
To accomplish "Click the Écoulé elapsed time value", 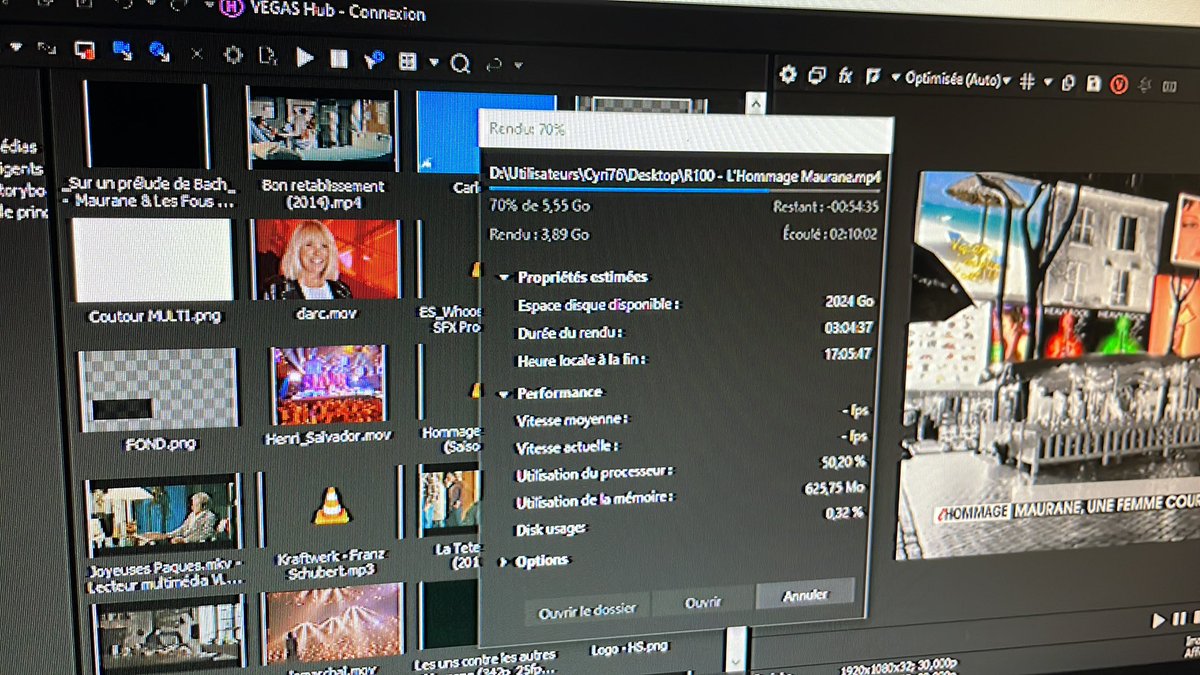I will 854,234.
